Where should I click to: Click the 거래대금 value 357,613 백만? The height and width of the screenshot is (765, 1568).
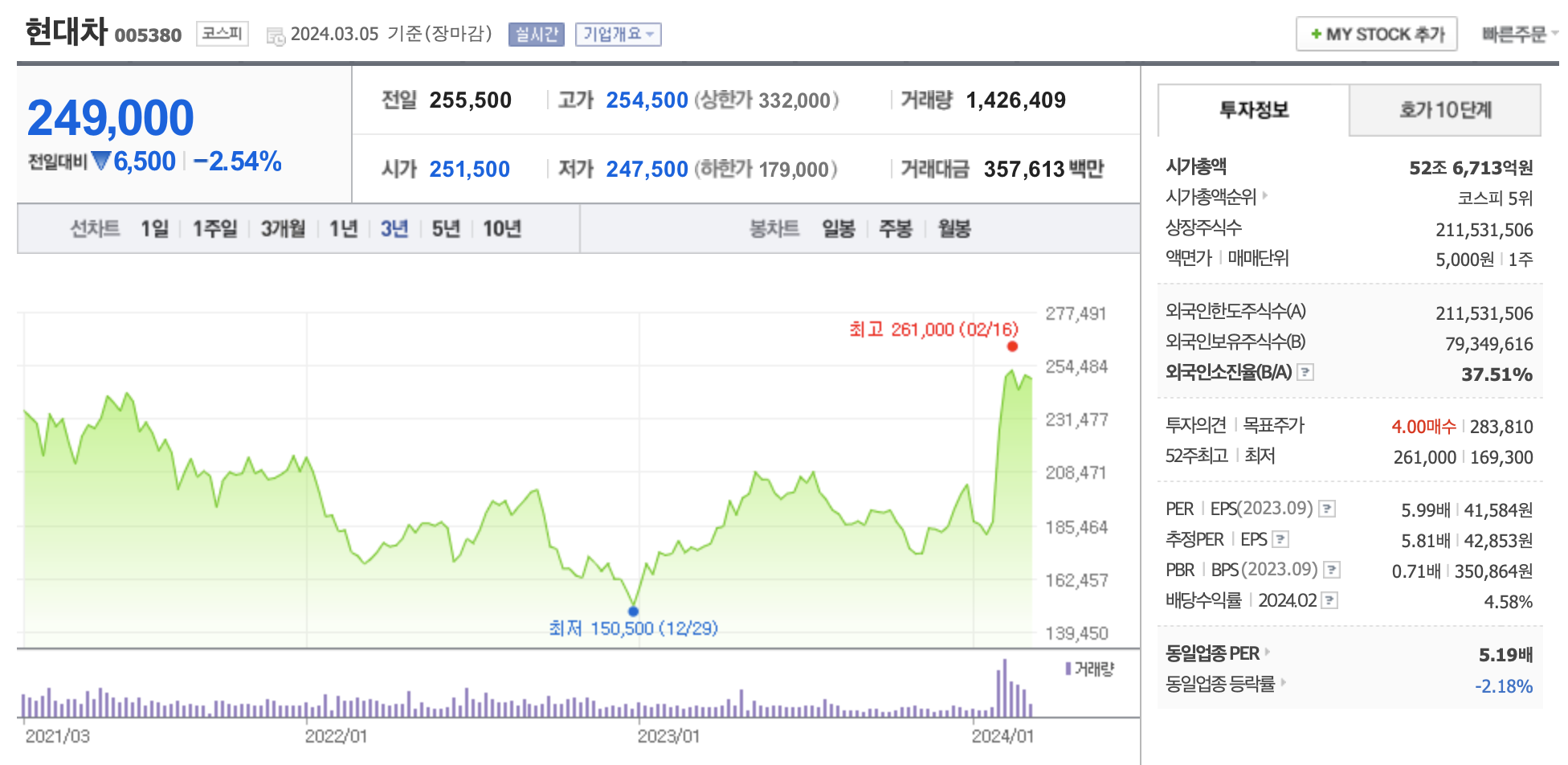pyautogui.click(x=1043, y=170)
